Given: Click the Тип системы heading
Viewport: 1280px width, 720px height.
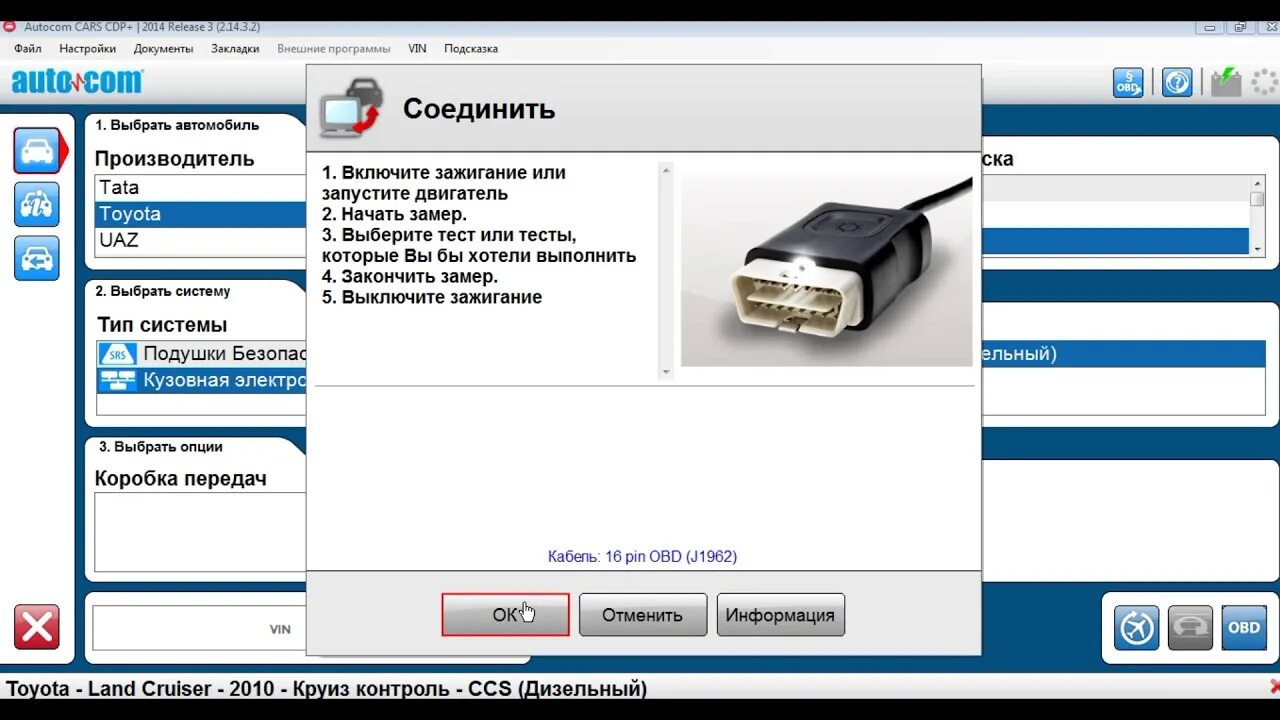Looking at the screenshot, I should pyautogui.click(x=162, y=325).
